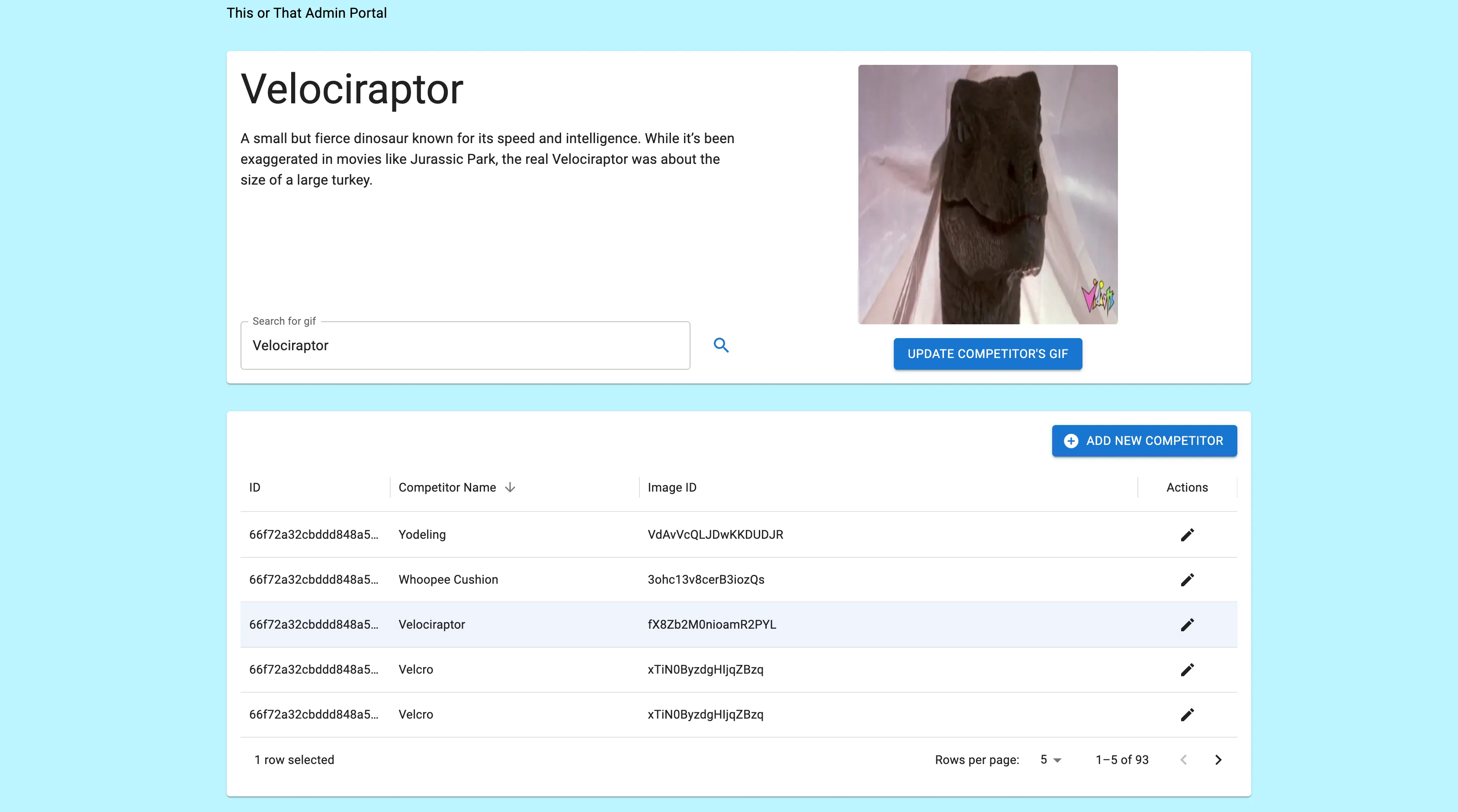Viewport: 1458px width, 812px height.
Task: Focus the Search for gif input field
Action: (465, 345)
